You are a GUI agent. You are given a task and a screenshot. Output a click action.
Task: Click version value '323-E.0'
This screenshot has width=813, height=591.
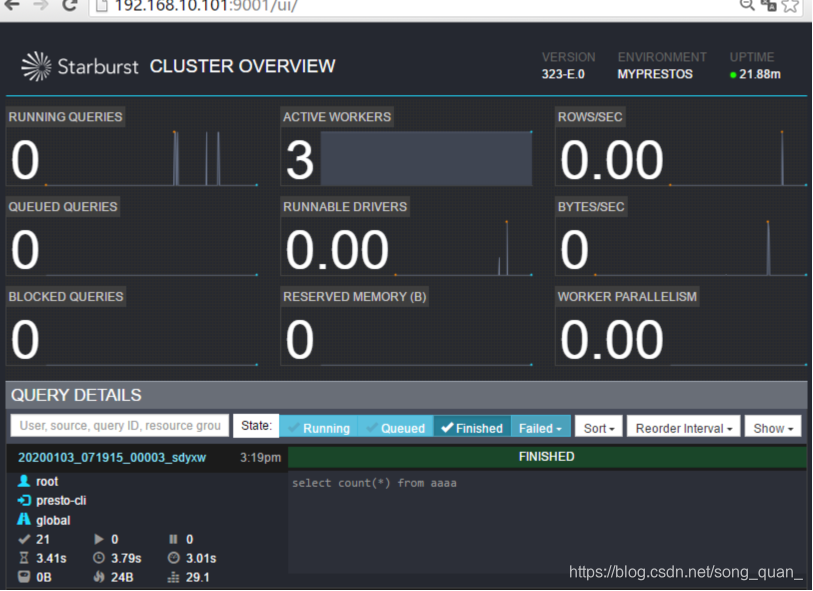coord(563,74)
